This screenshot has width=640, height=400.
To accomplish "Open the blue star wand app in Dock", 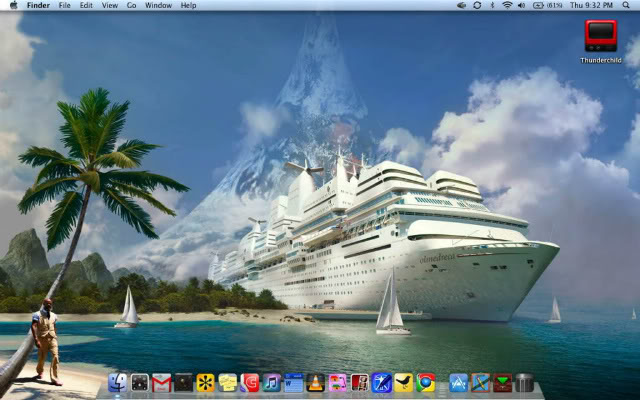I will (382, 383).
